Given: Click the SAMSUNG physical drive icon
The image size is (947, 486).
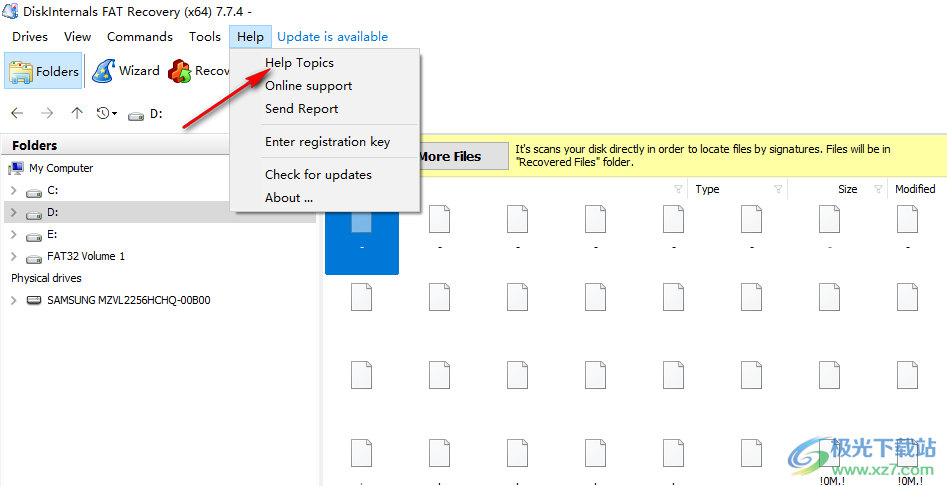Looking at the screenshot, I should (x=34, y=300).
